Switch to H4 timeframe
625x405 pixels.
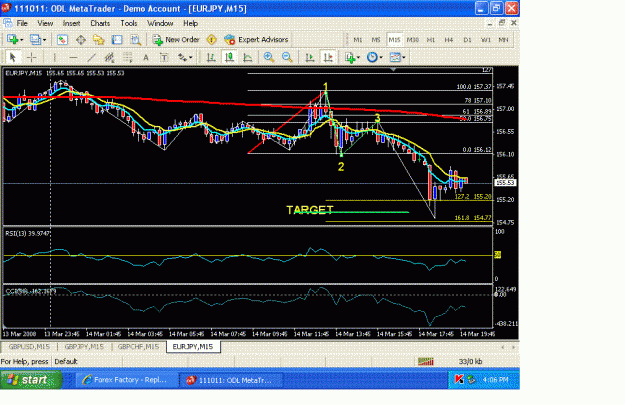449,39
